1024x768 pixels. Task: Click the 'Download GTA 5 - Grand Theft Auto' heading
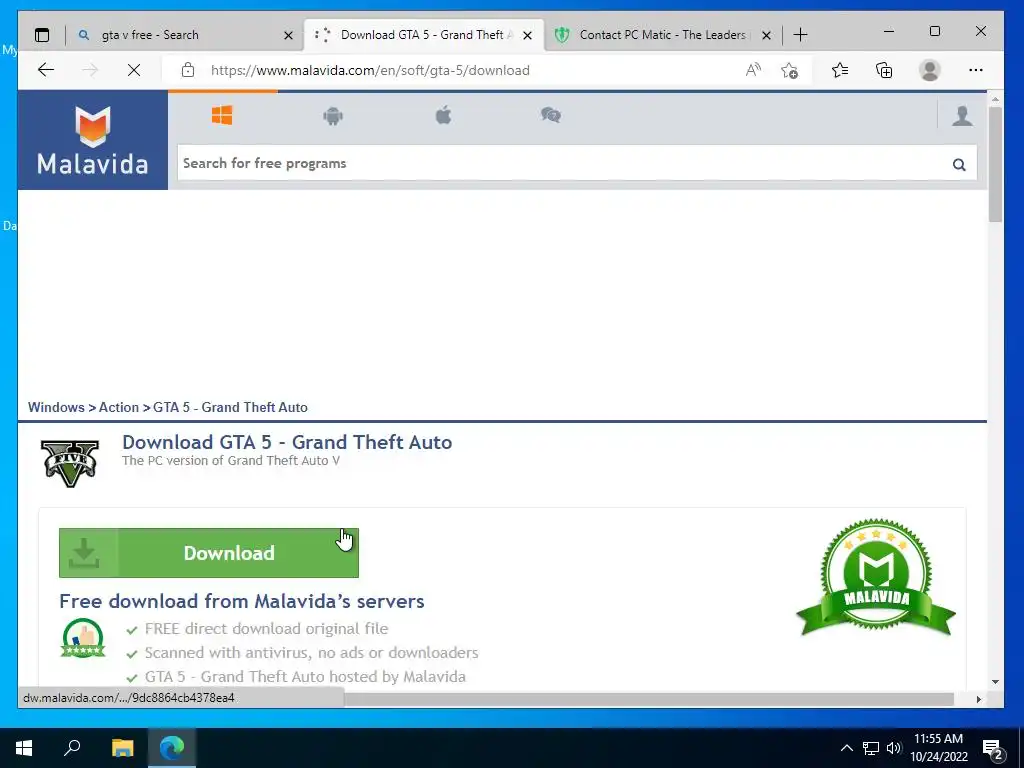[x=287, y=442]
